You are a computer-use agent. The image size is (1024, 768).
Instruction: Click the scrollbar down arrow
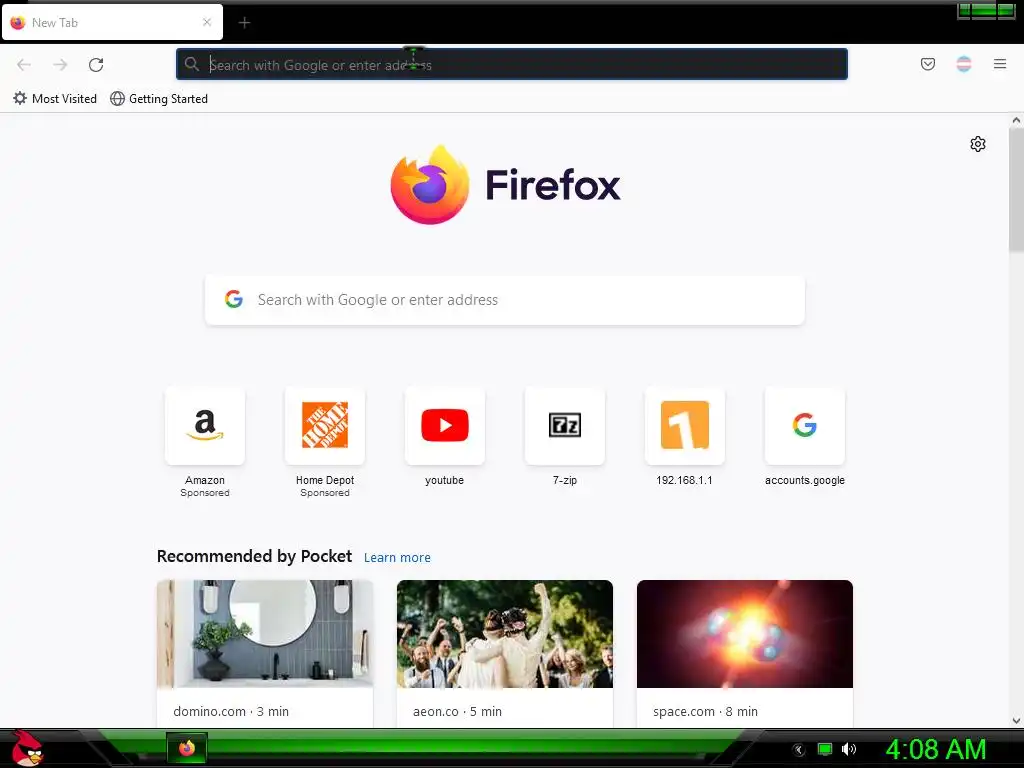pyautogui.click(x=1016, y=721)
